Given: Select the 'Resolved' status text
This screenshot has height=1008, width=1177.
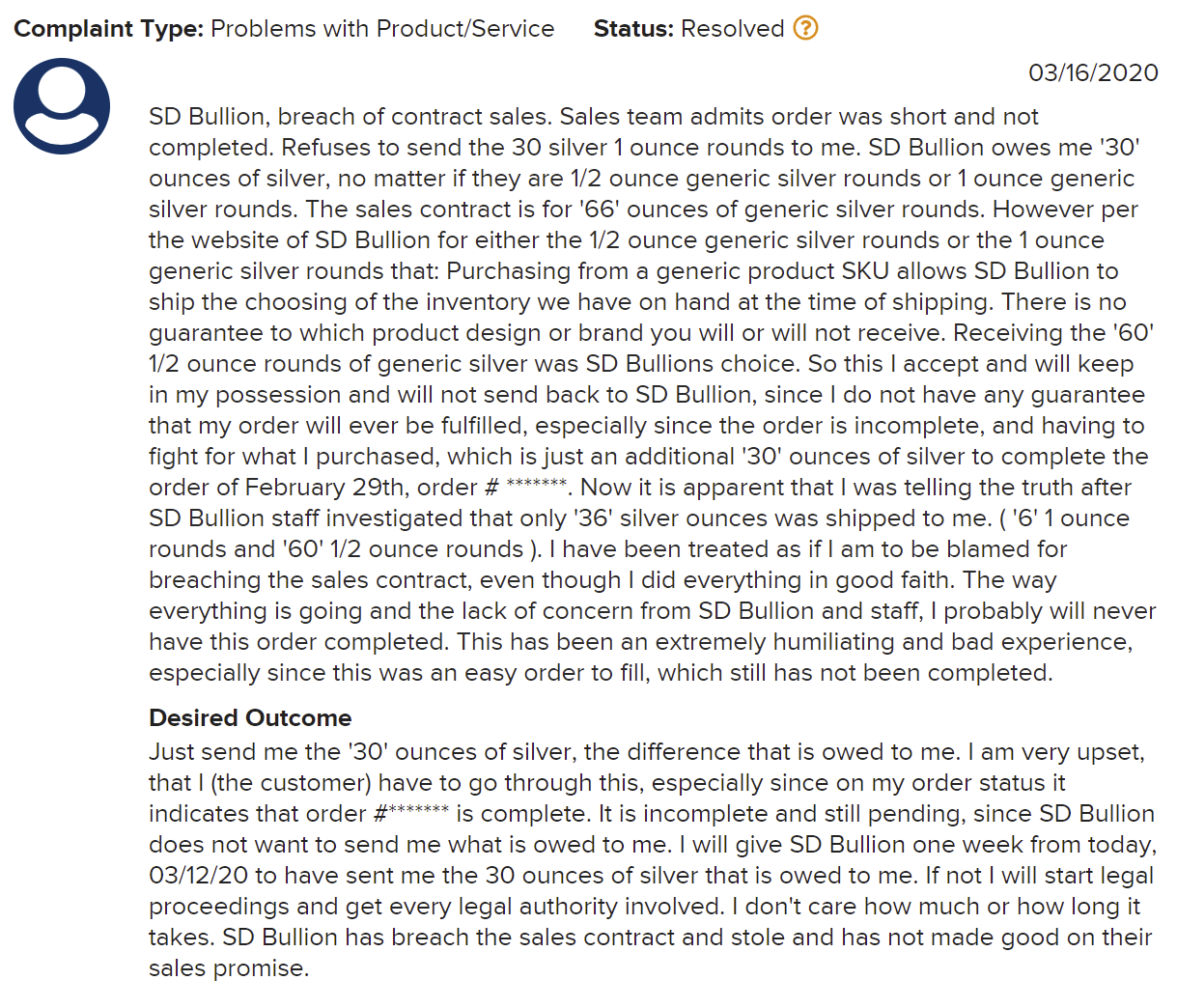Looking at the screenshot, I should (x=732, y=29).
